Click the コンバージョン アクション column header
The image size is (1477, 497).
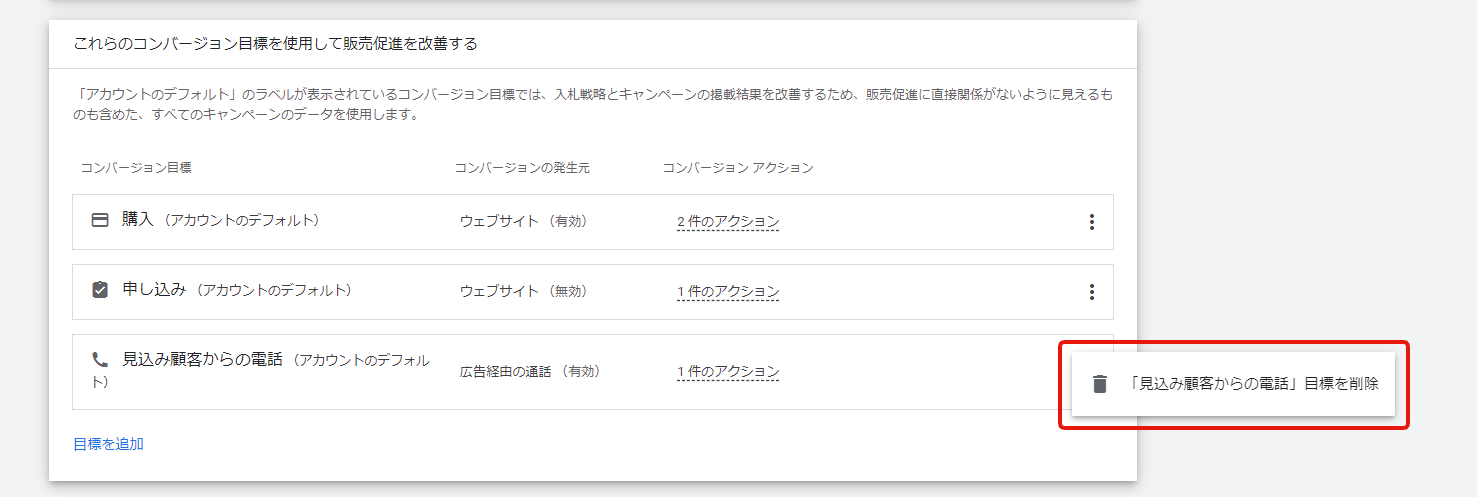click(x=737, y=168)
